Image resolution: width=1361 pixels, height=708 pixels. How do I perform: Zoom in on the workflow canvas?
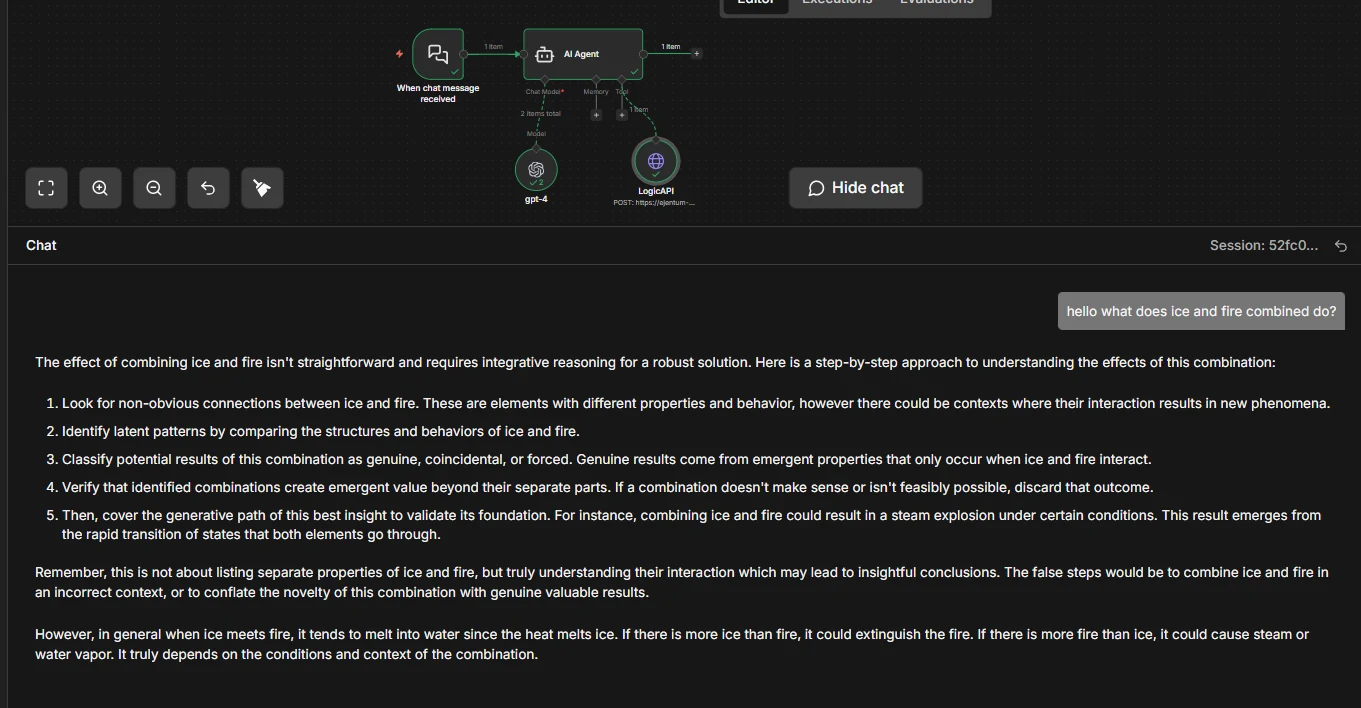pos(100,188)
